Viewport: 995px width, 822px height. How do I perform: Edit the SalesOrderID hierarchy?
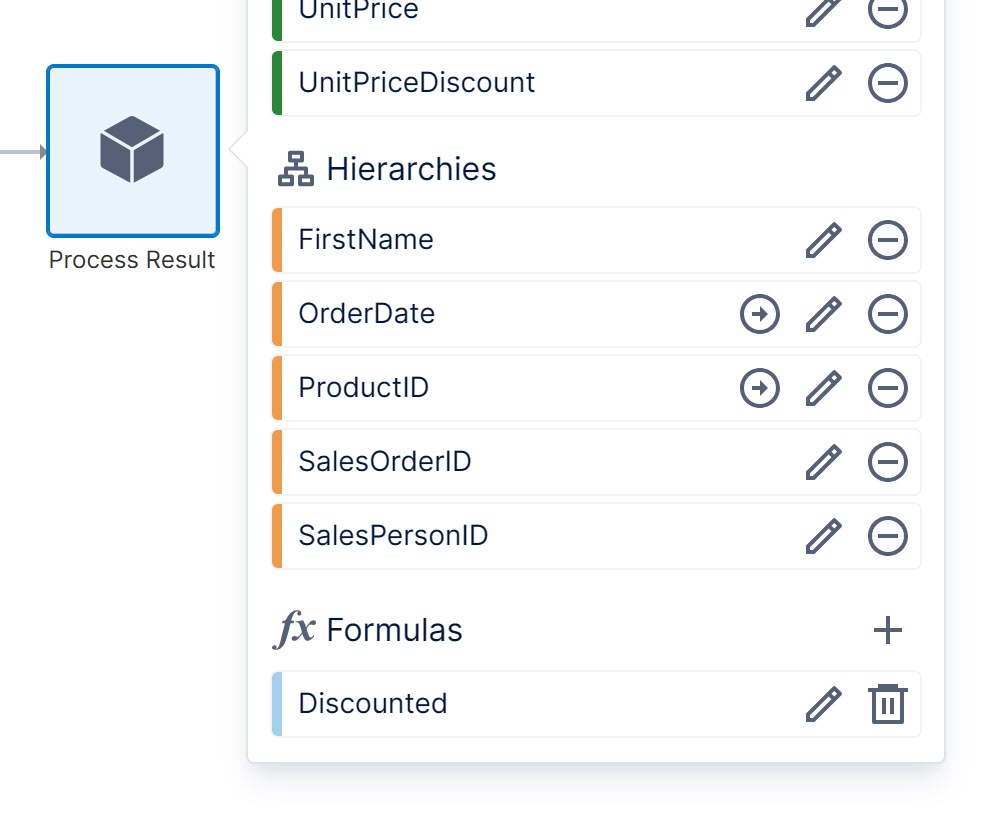point(822,461)
